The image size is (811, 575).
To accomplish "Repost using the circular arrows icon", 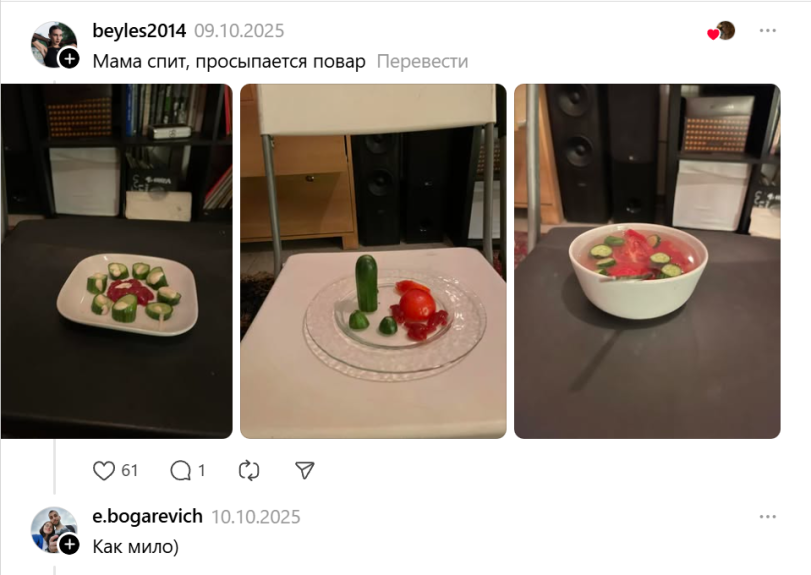I will [249, 471].
